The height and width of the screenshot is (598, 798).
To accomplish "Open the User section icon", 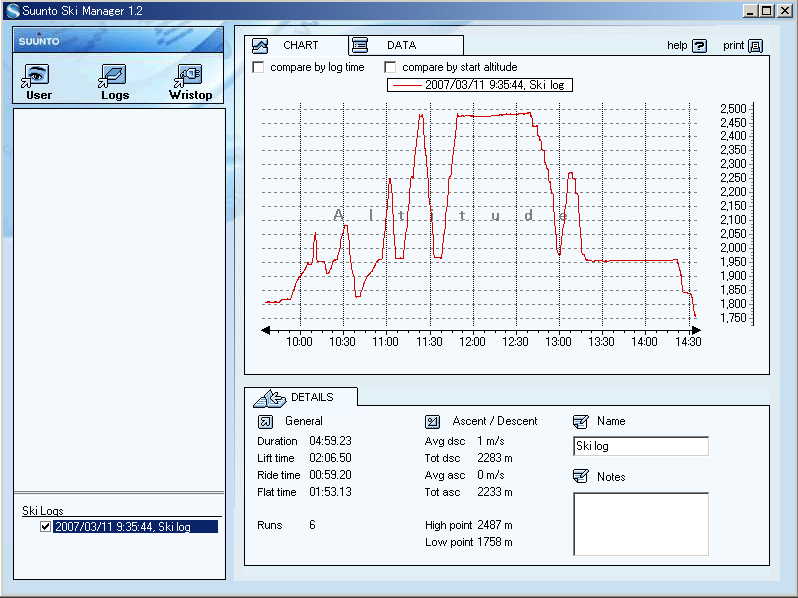I will point(36,75).
